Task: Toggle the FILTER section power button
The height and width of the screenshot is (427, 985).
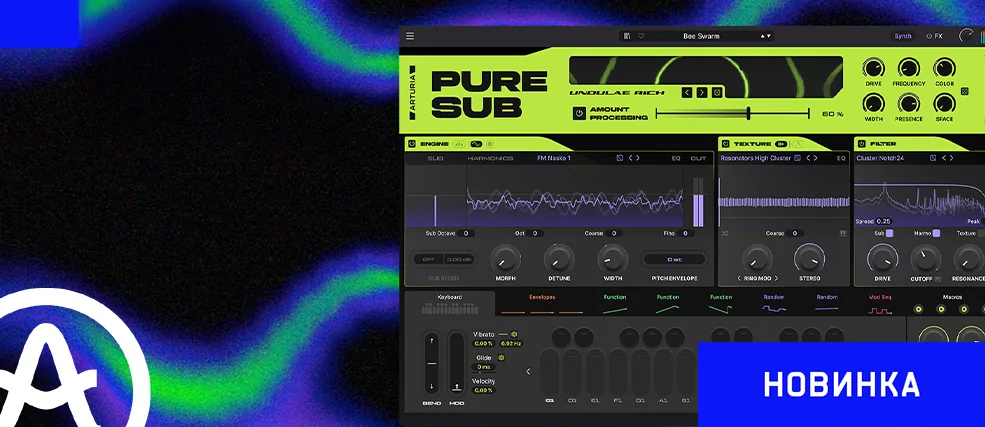Action: pyautogui.click(x=862, y=144)
